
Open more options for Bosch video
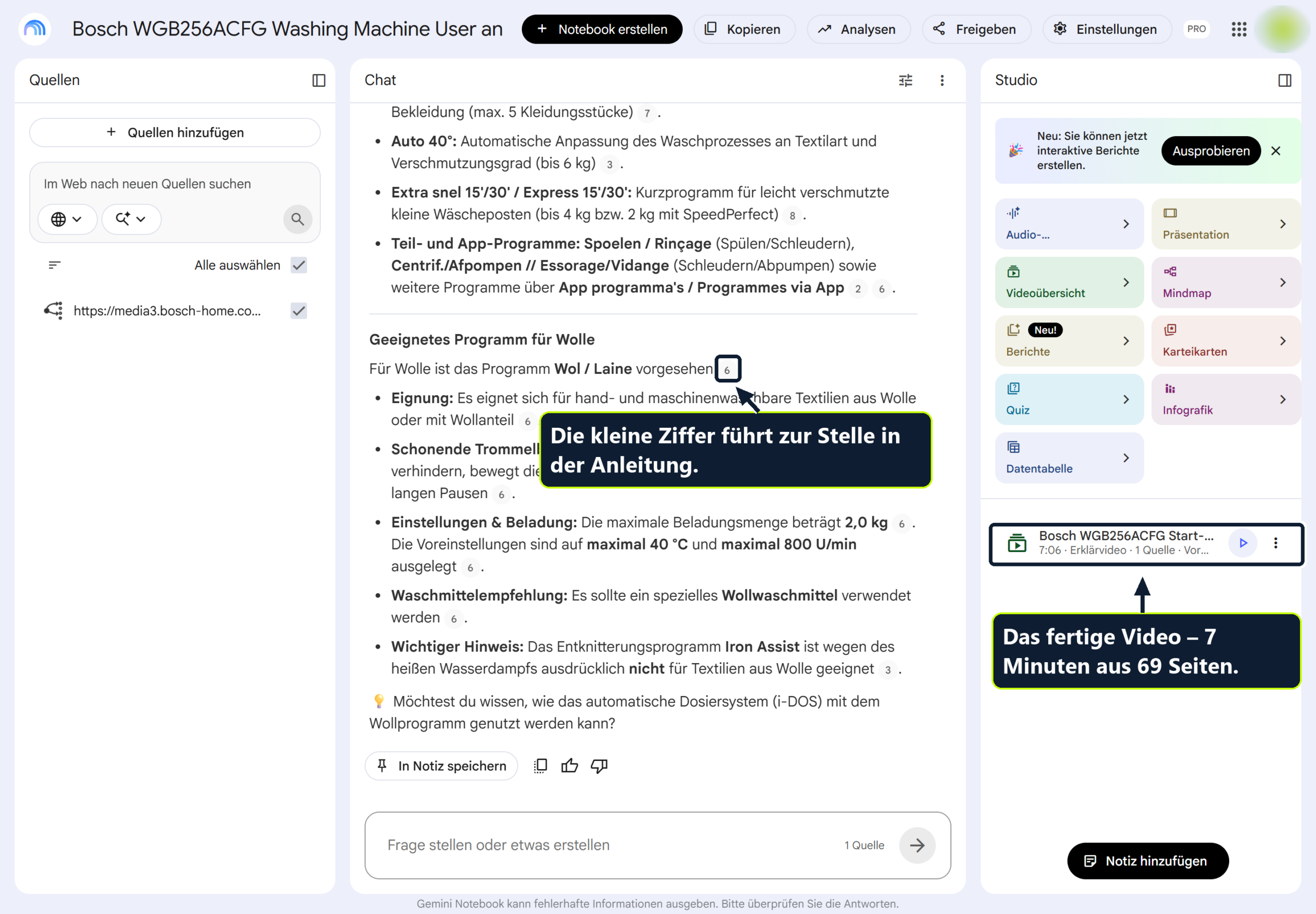[1275, 543]
